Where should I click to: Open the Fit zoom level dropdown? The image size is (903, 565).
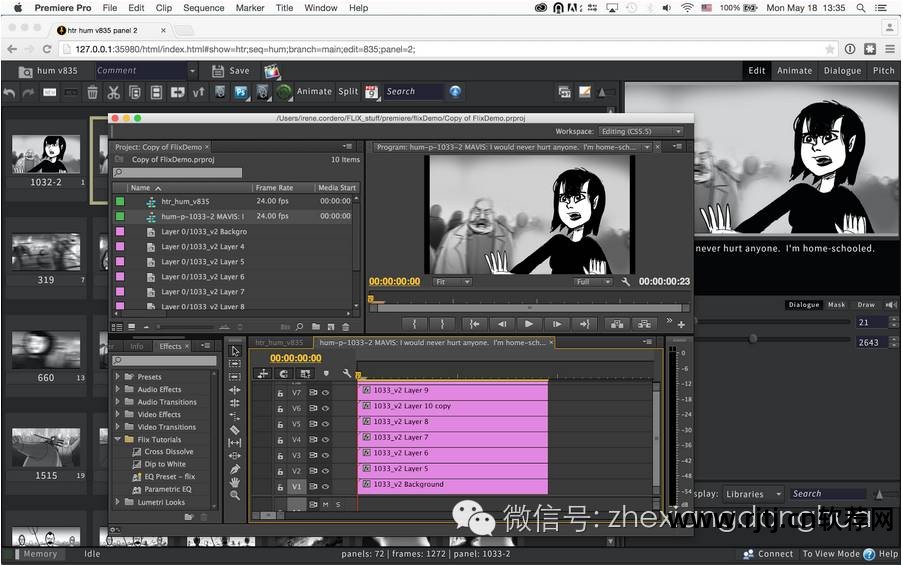tap(452, 282)
